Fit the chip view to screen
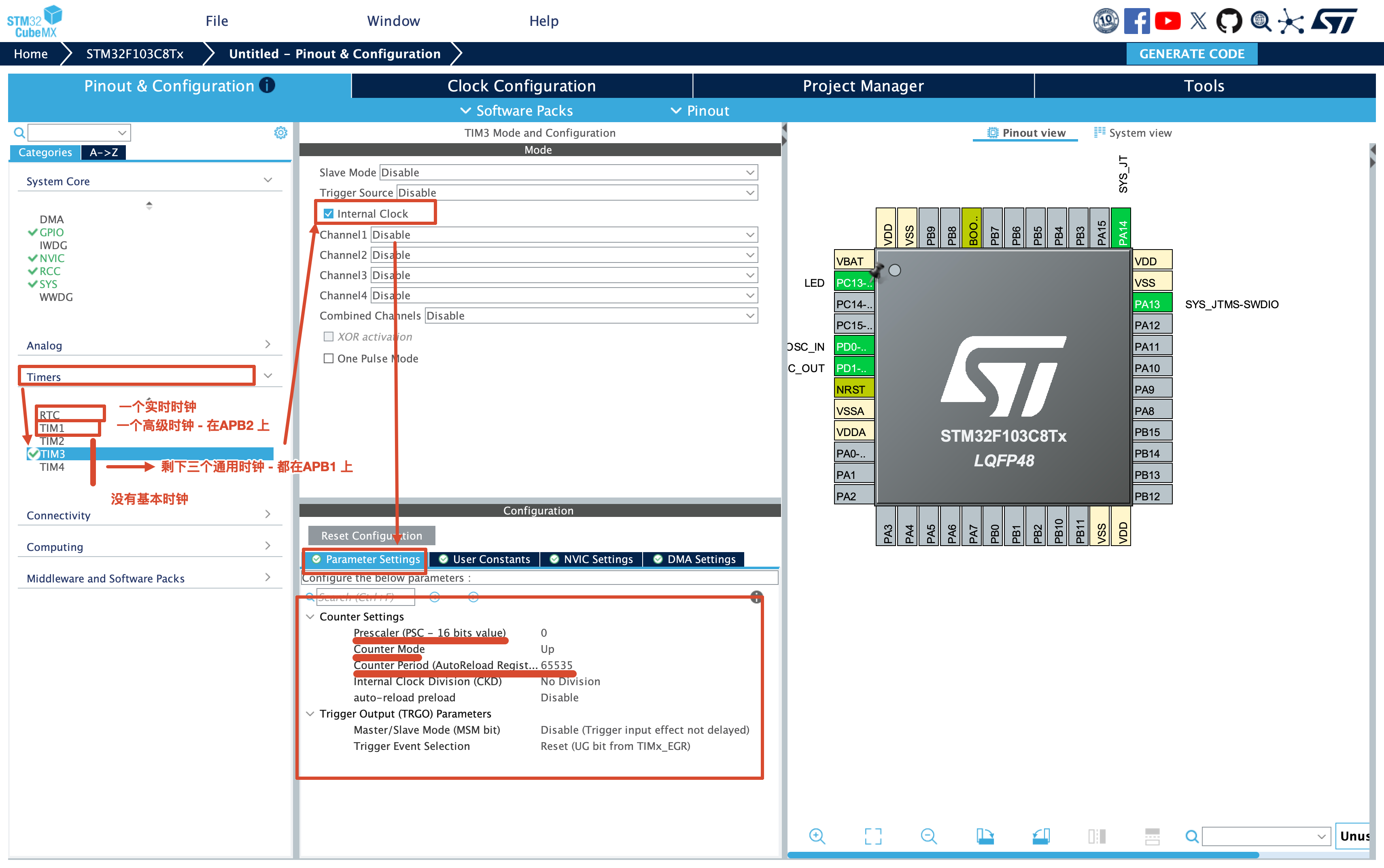 pos(873,836)
